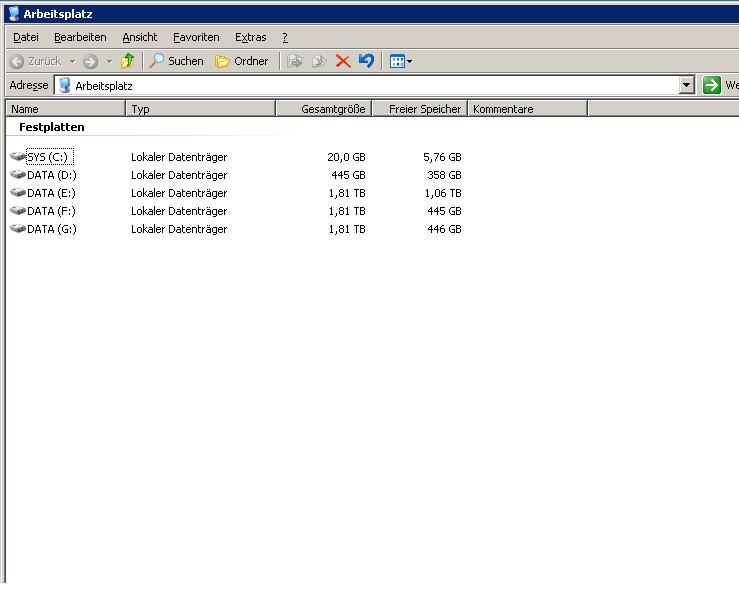Click Lokaler Datenträger type for DATA (G:)
The image size is (739, 600).
pos(179,229)
